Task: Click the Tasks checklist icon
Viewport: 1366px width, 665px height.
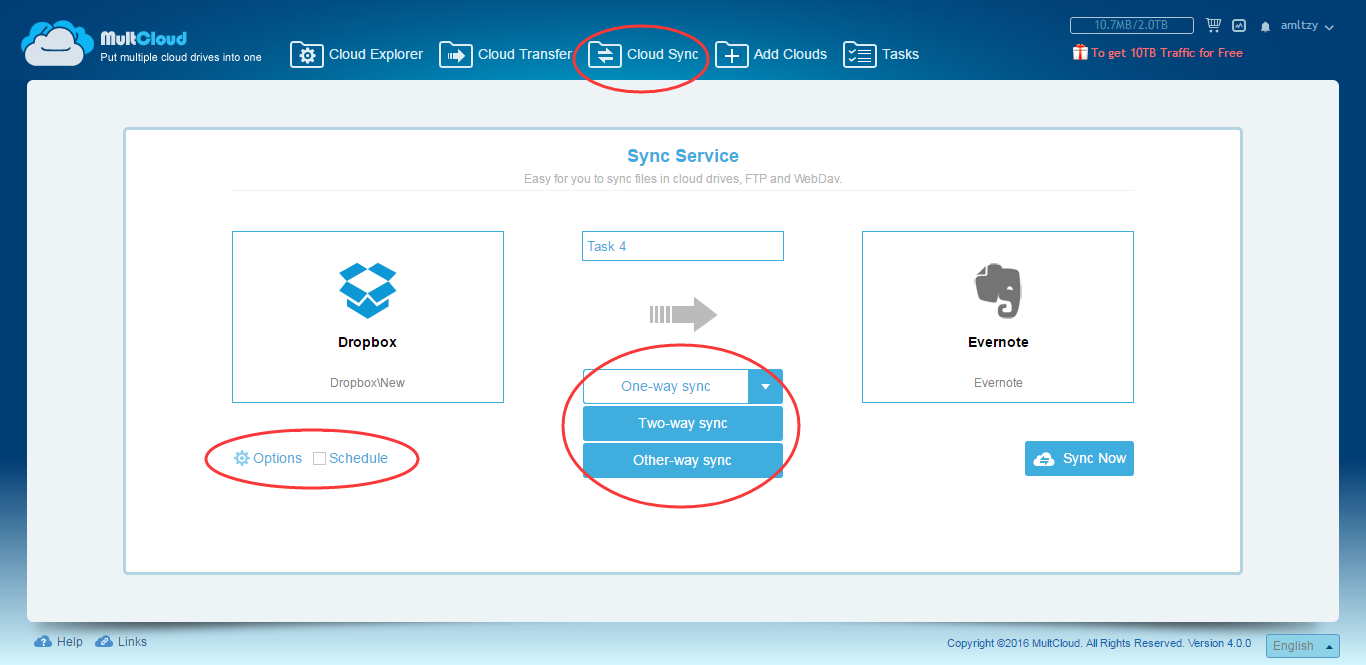Action: coord(859,54)
